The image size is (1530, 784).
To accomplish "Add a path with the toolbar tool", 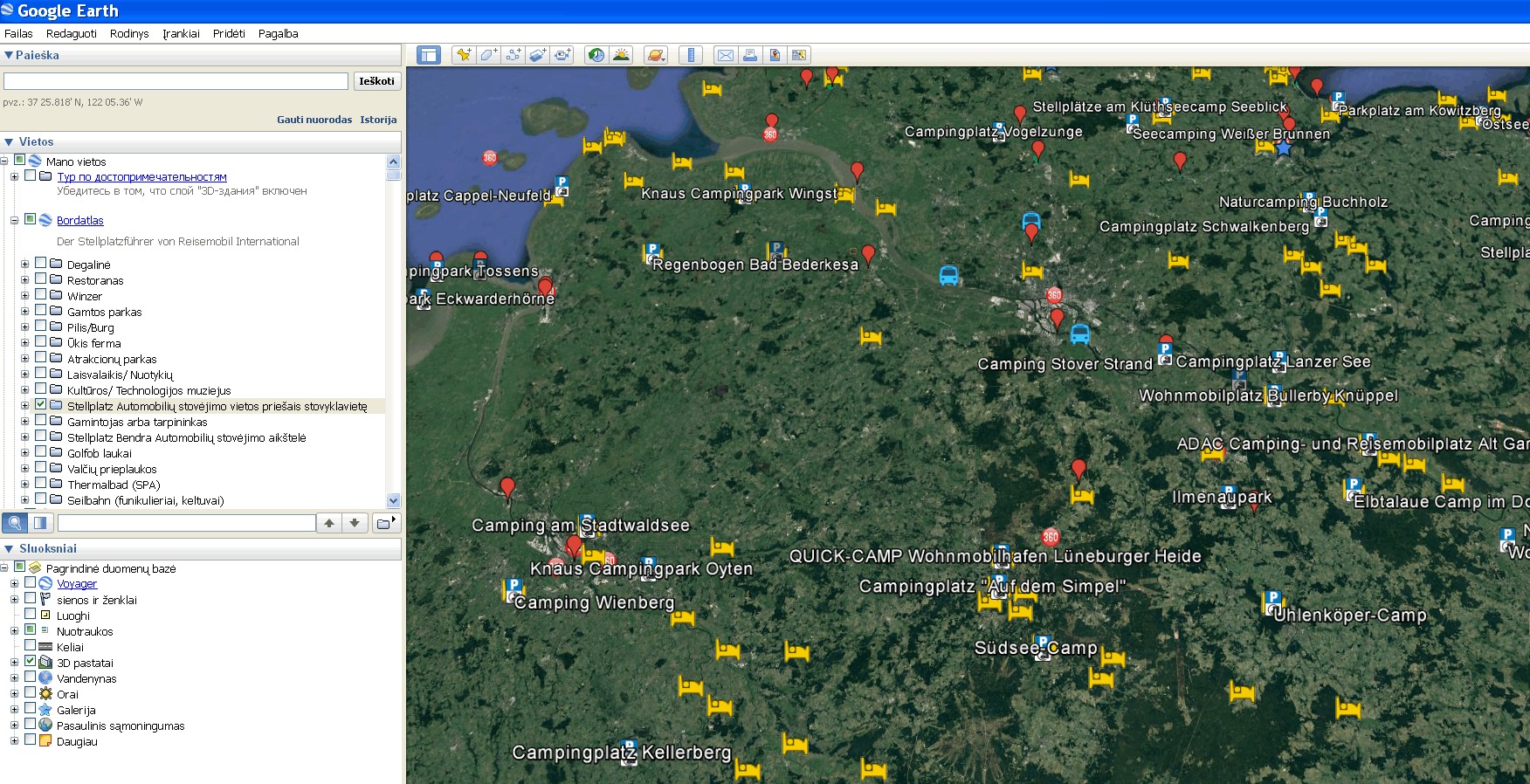I will click(513, 55).
